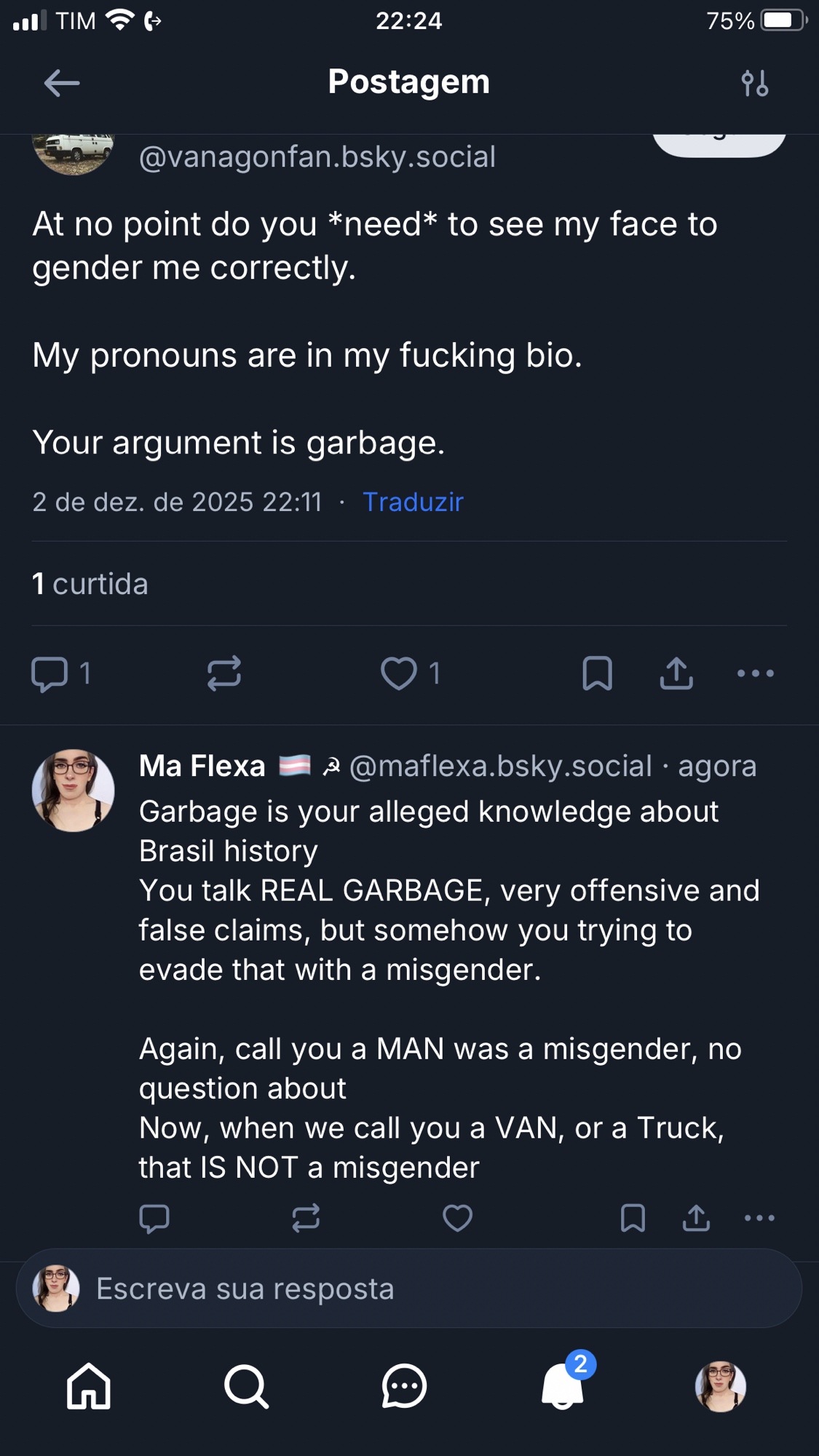Screen dimensions: 819x1456
Task: Open Ma Flexa's handle @maflexa.bsky.social
Action: [501, 767]
